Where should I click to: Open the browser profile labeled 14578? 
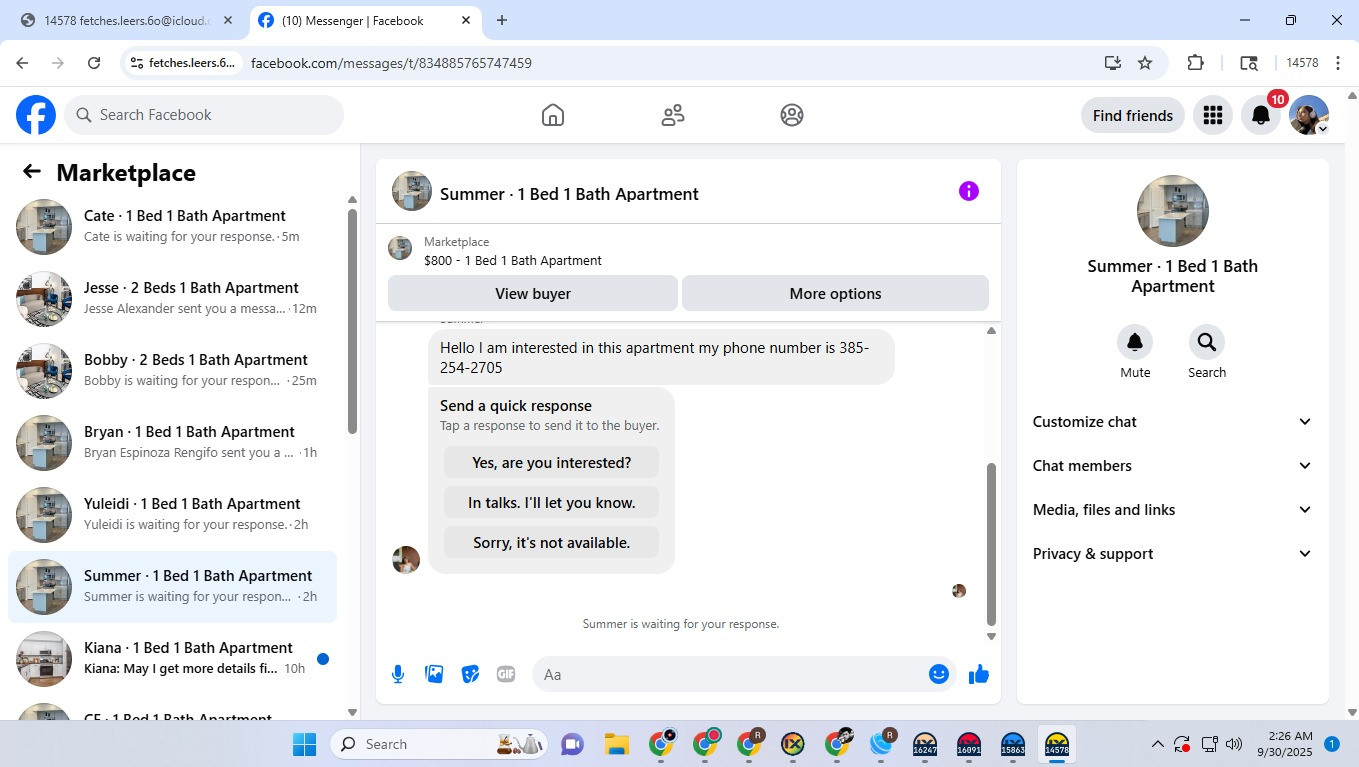(1302, 63)
